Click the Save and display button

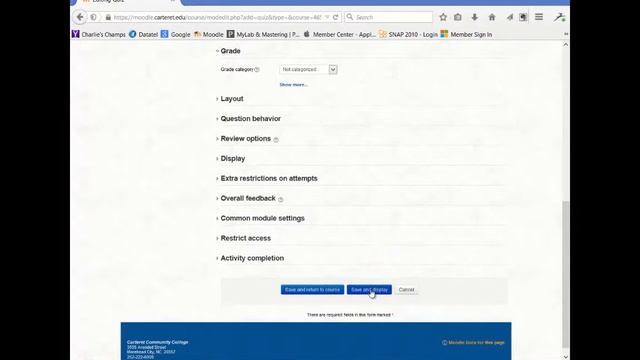[369, 290]
